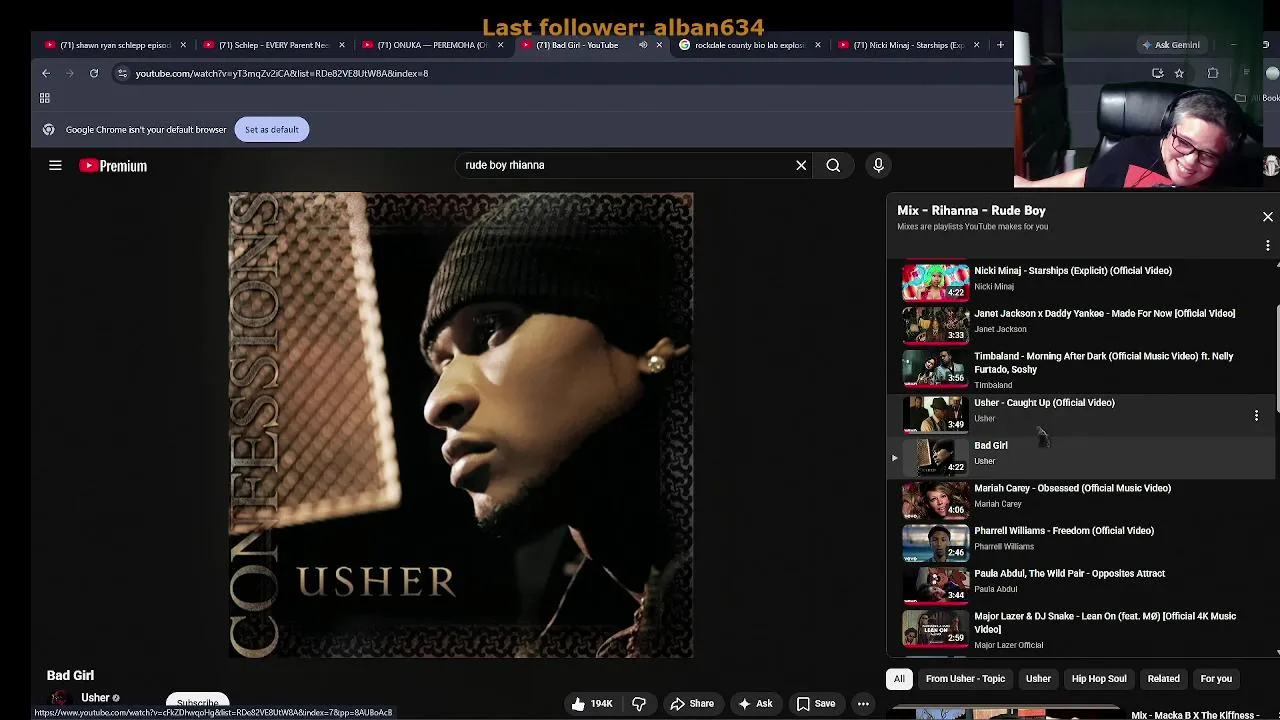This screenshot has height=720, width=1280.
Task: Select the Hip Hop Soul chip
Action: coord(1099,679)
